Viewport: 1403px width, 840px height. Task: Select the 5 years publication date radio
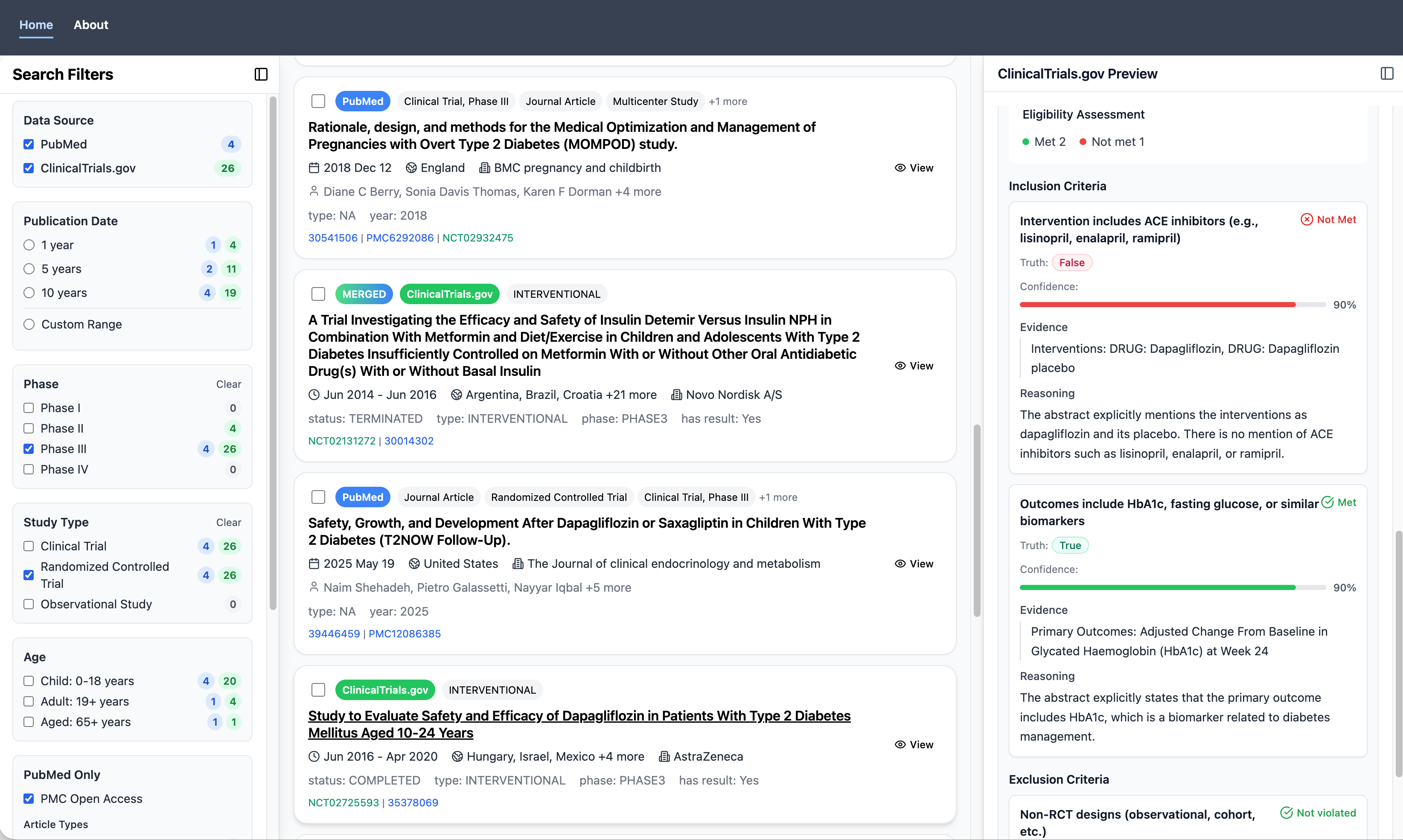point(29,269)
